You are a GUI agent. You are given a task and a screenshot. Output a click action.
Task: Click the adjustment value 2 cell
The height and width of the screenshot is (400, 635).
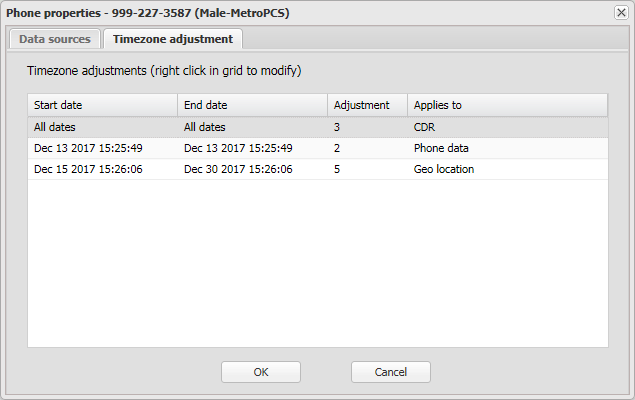337,148
